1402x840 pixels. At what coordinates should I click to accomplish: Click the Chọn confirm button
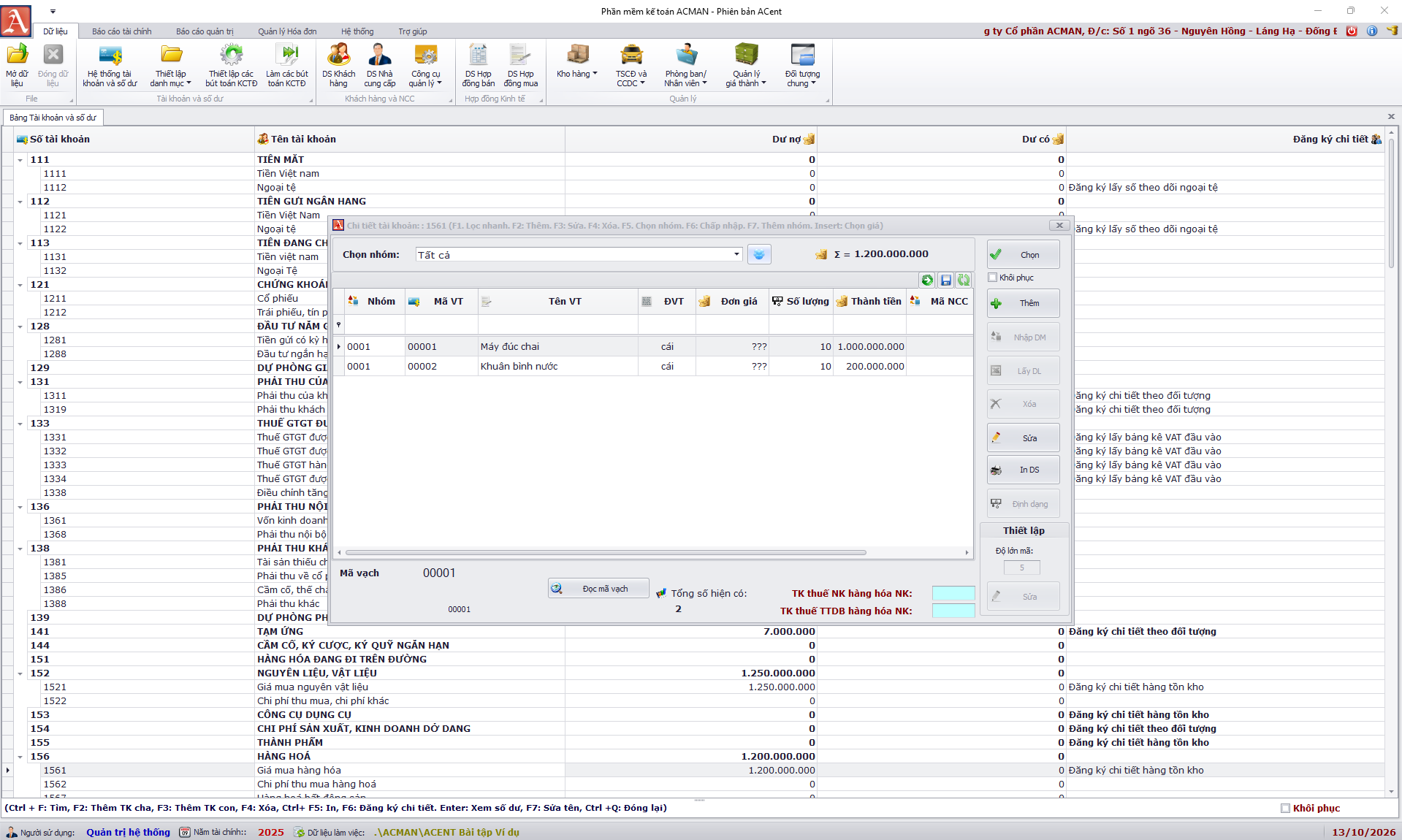click(x=1023, y=255)
